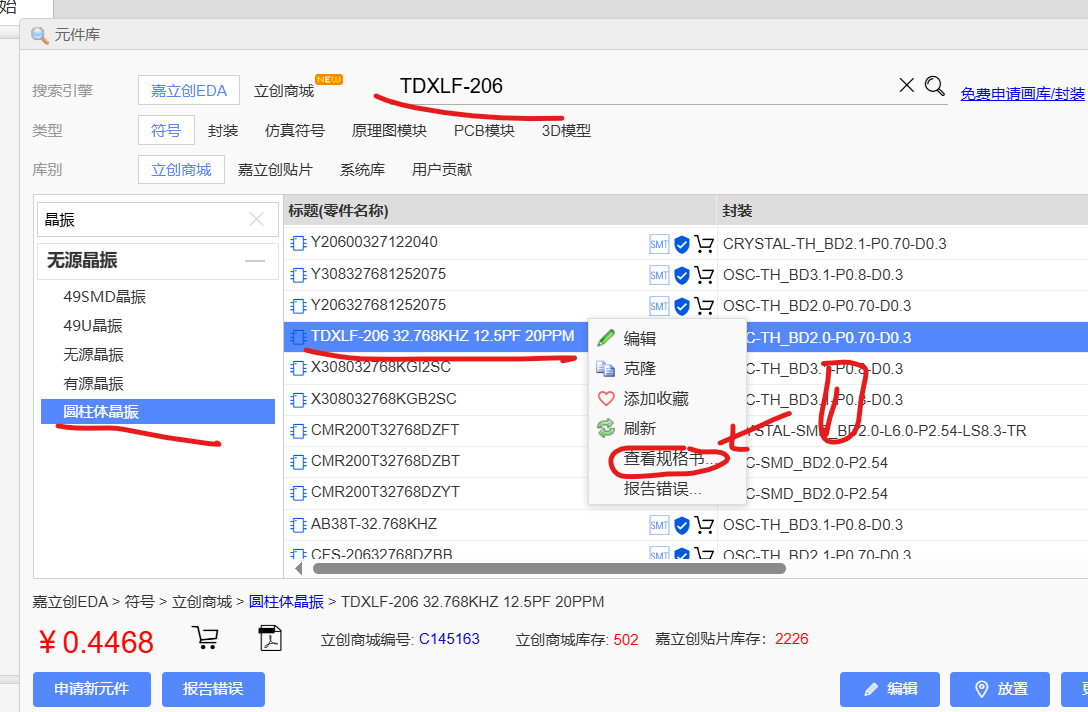The height and width of the screenshot is (712, 1088).
Task: Choose 查看规格书 in the context menu
Action: 667,458
